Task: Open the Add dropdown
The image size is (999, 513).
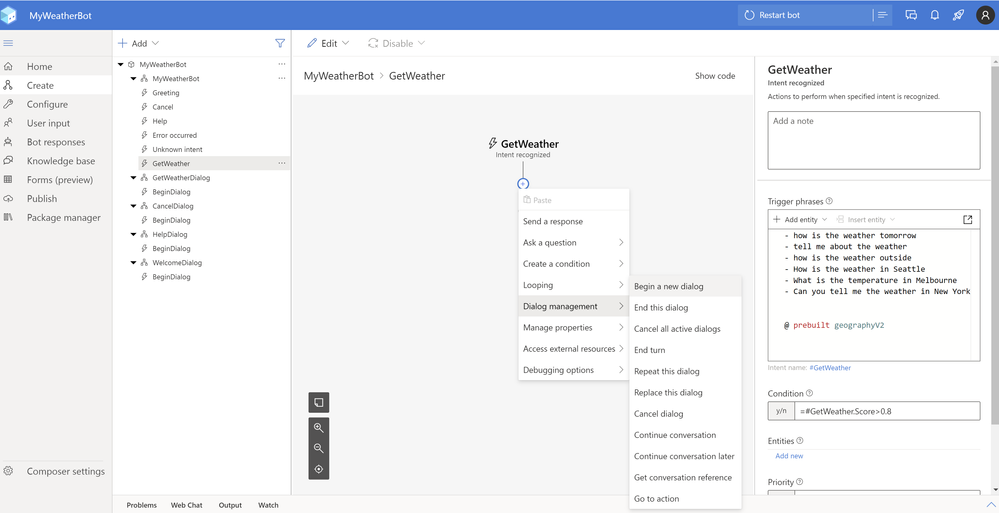Action: click(138, 43)
